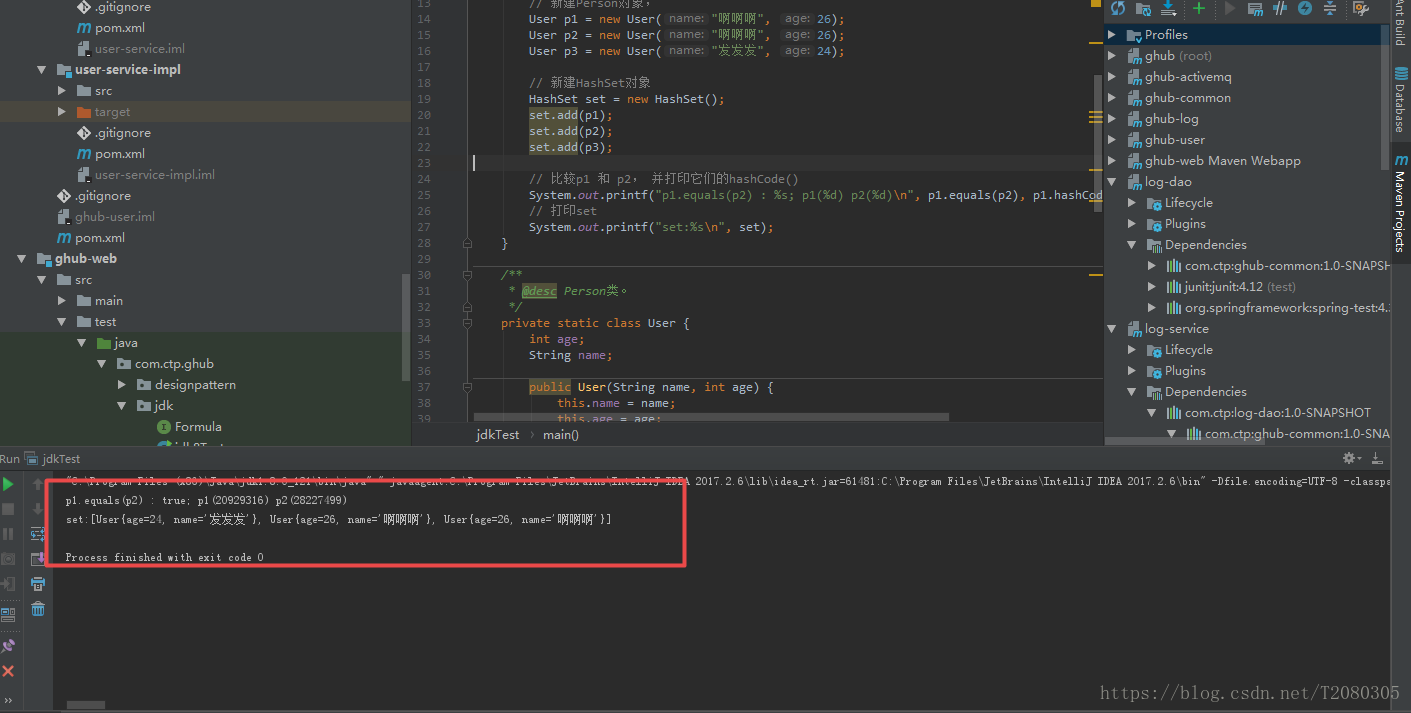Expand main folder under ghub-web src
The height and width of the screenshot is (713, 1411).
[x=62, y=301]
